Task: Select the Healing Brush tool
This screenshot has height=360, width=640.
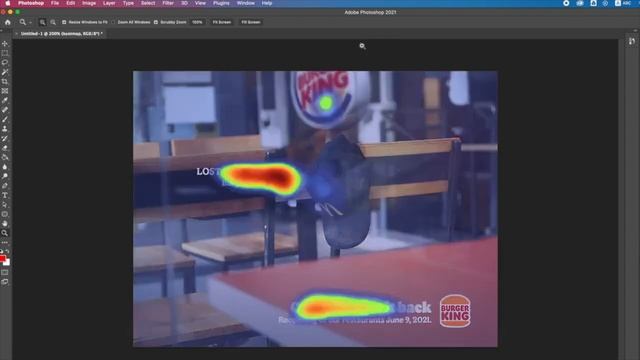Action: pos(5,110)
